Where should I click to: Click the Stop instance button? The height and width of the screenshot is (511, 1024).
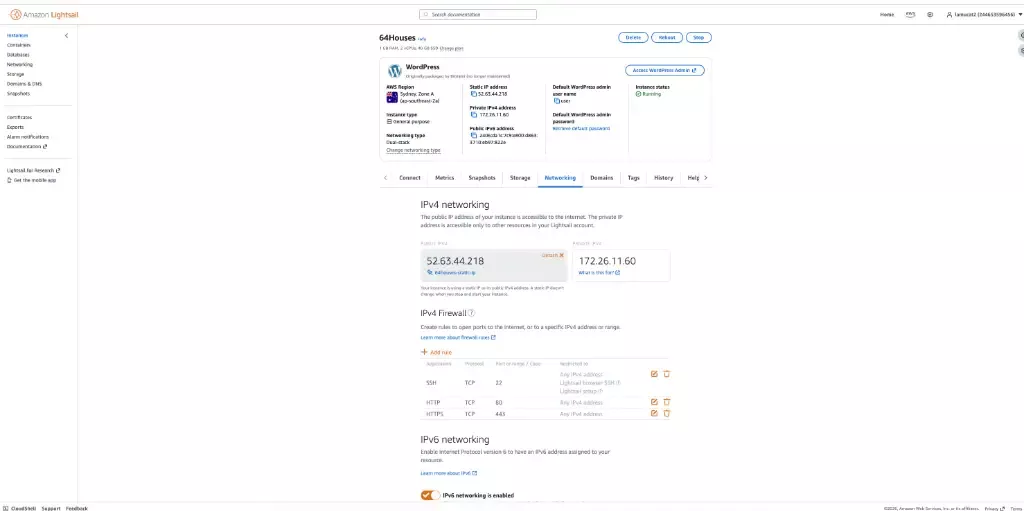[x=698, y=38]
